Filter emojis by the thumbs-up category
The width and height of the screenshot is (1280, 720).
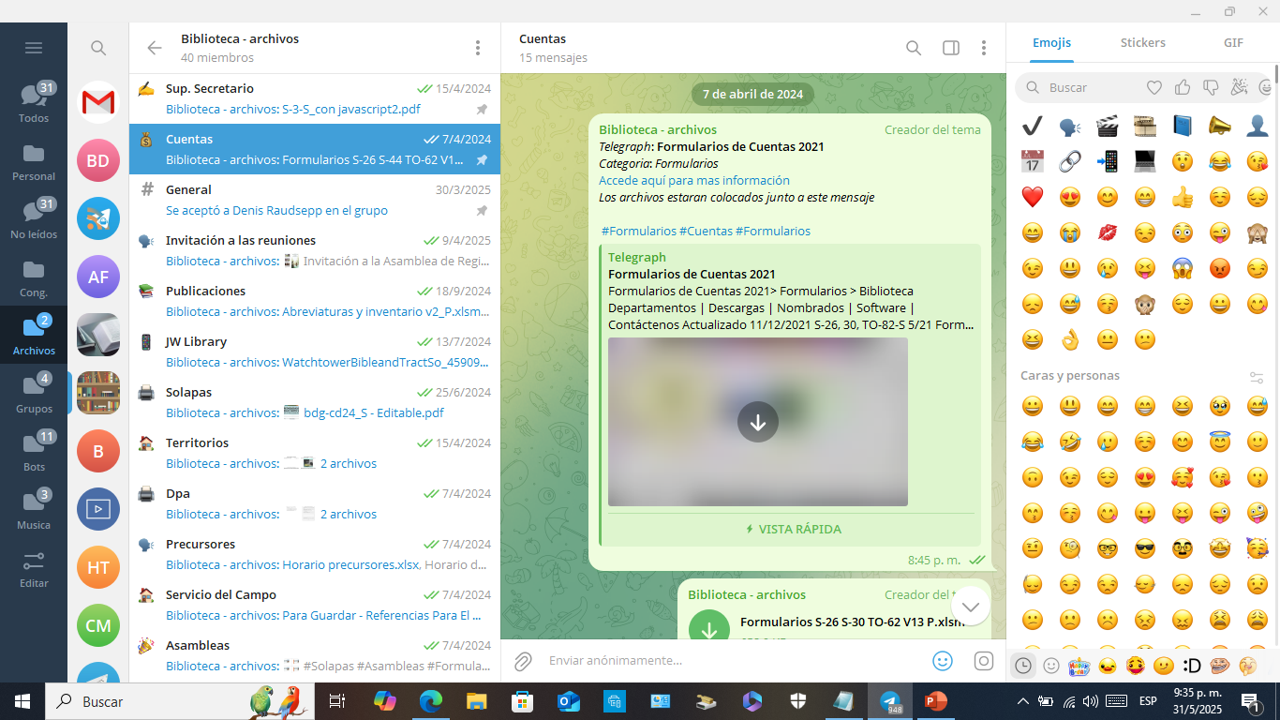1183,88
